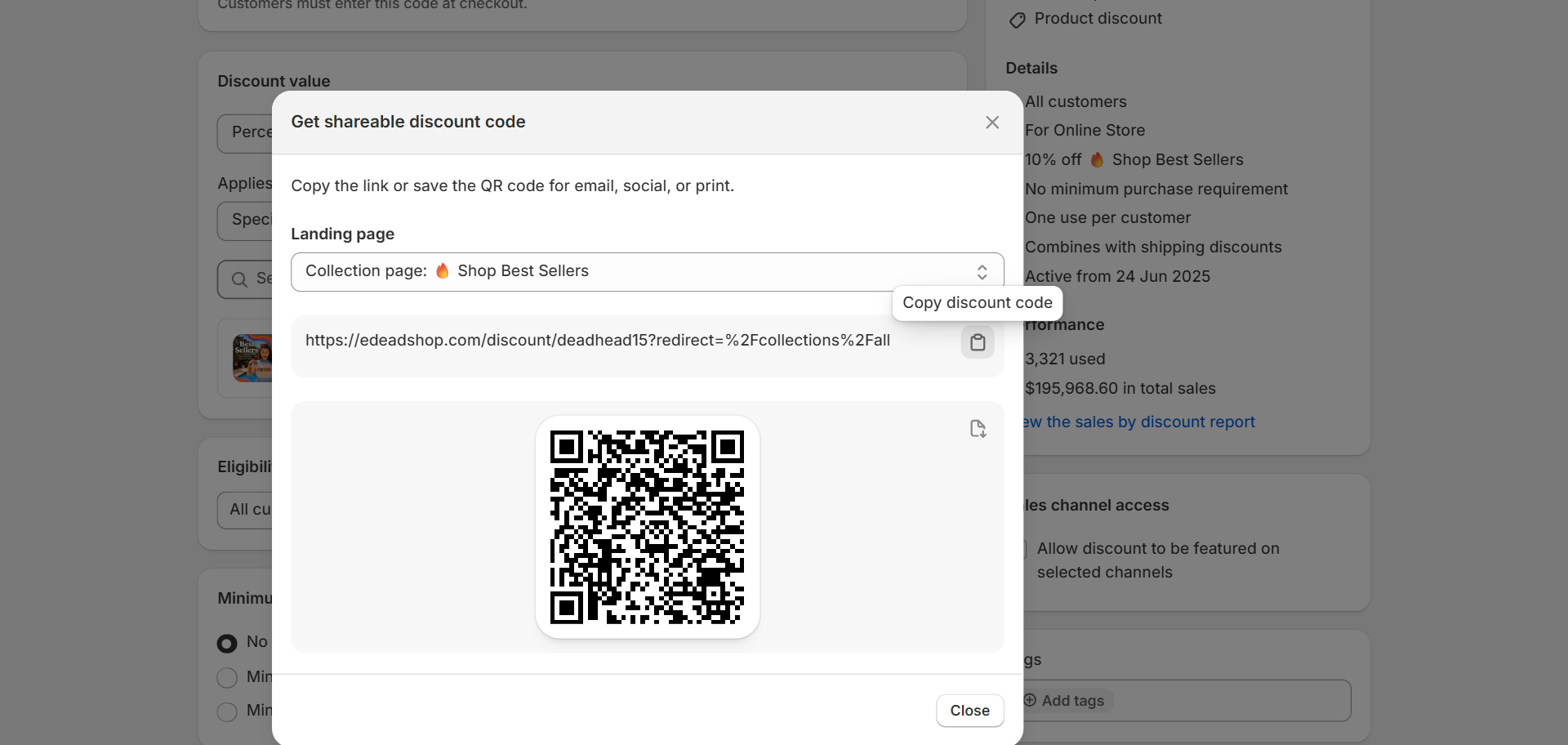Click the Product discount tag icon

[1018, 20]
